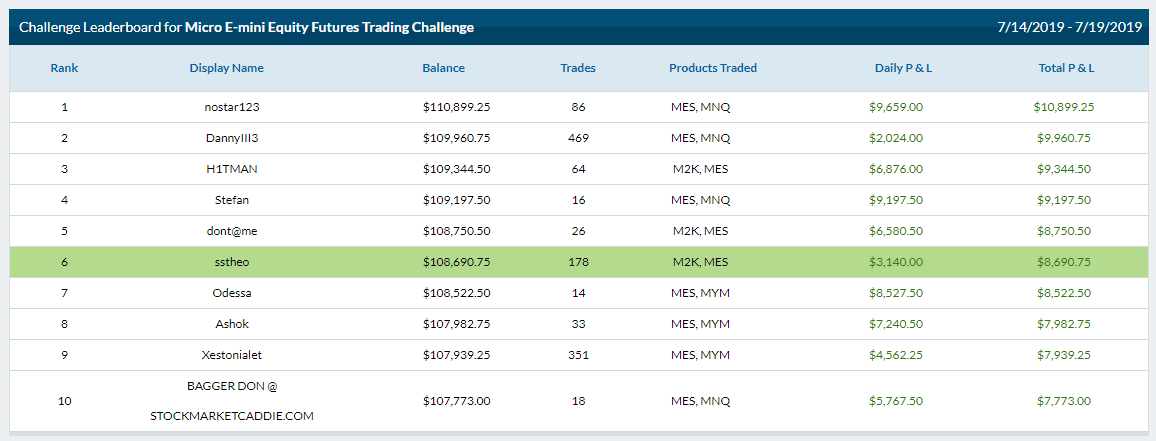Click the Trades column header
1156x441 pixels.
pyautogui.click(x=578, y=68)
